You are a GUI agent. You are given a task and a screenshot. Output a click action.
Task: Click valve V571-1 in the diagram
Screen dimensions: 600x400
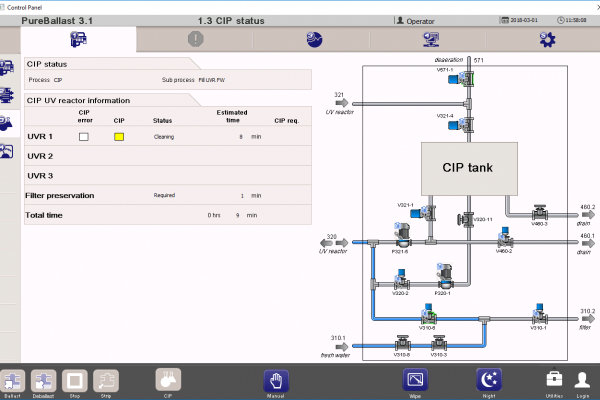[x=461, y=79]
